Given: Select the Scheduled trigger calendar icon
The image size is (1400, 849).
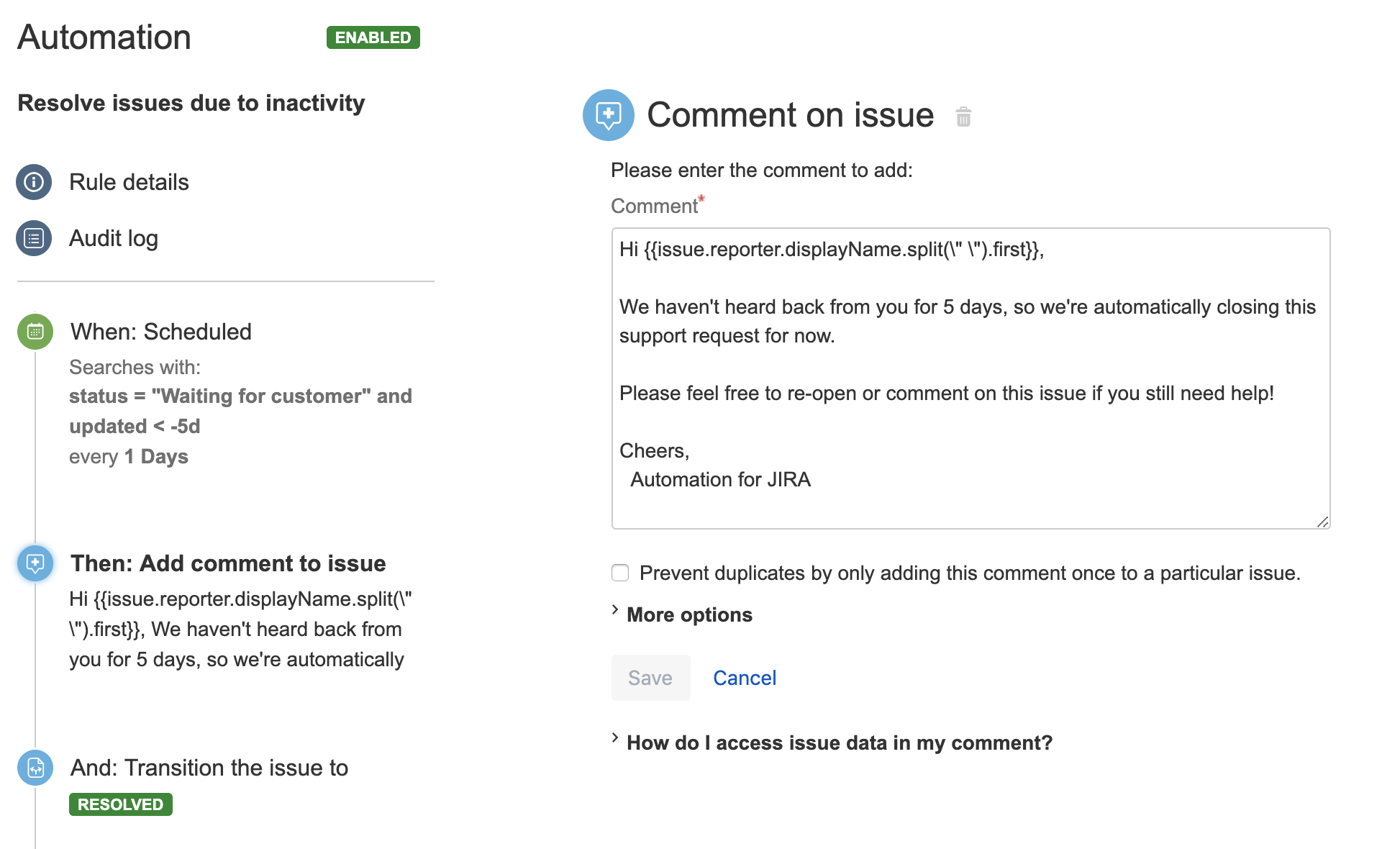Looking at the screenshot, I should point(35,332).
